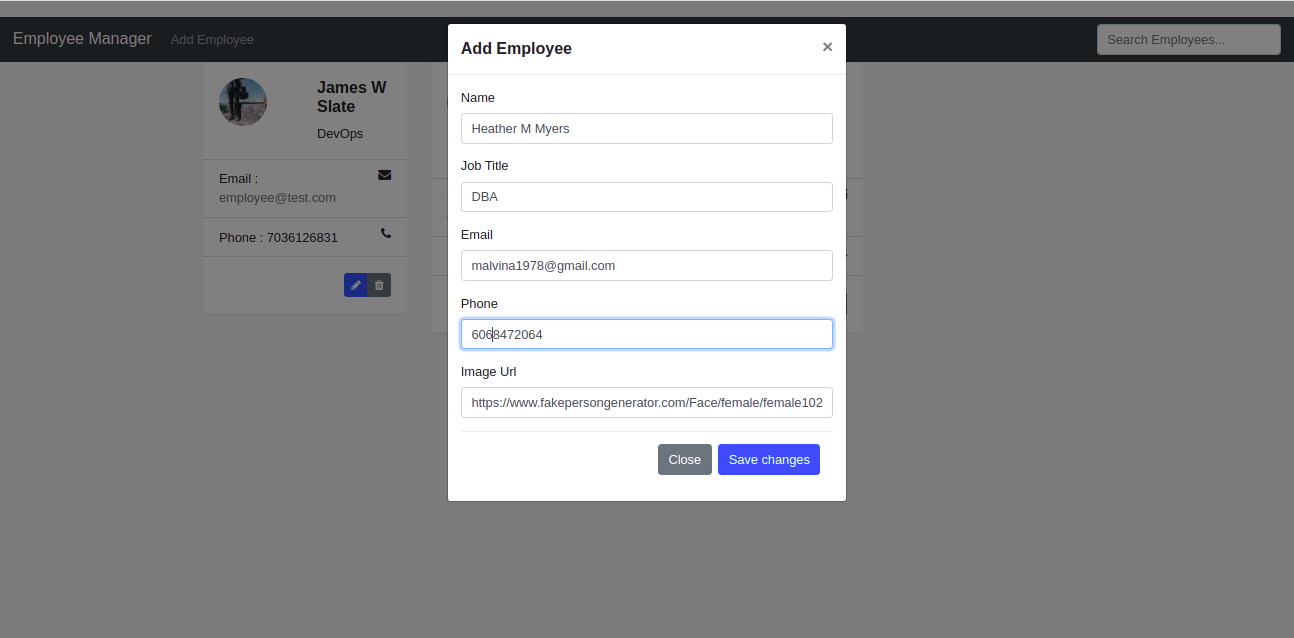1294x638 pixels.
Task: Click the Add Employee modal heading
Action: 516,48
